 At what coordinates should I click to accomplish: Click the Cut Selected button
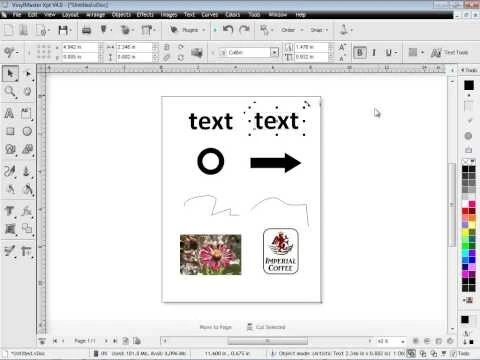tap(266, 327)
